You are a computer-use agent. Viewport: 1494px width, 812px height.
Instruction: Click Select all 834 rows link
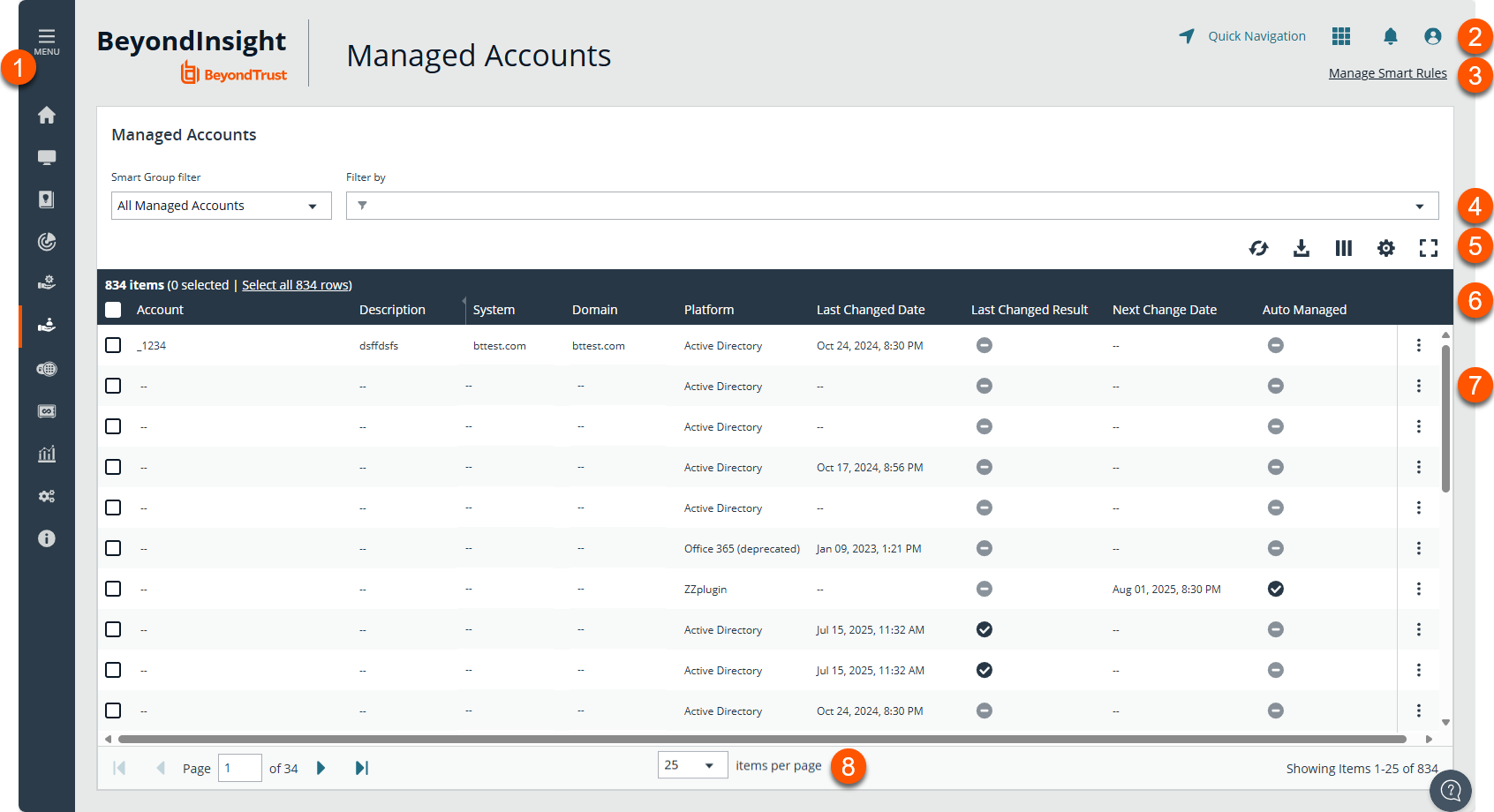pos(297,285)
